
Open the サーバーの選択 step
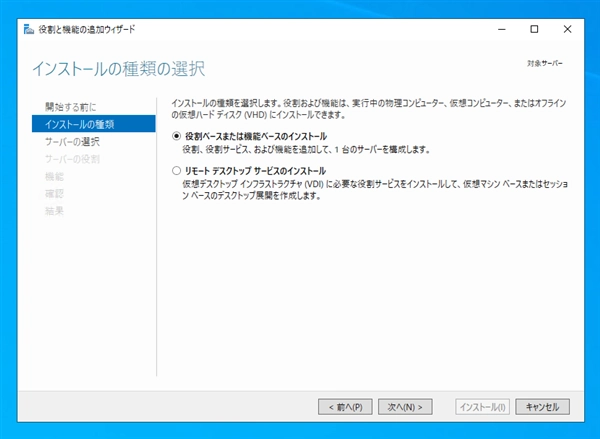[x=72, y=142]
